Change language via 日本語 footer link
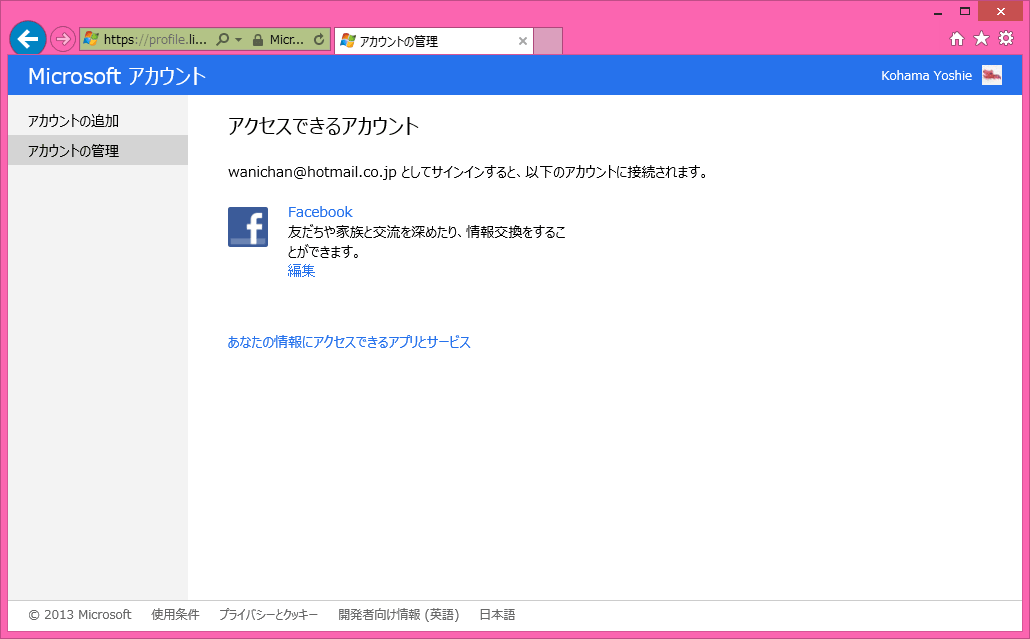 pos(497,615)
